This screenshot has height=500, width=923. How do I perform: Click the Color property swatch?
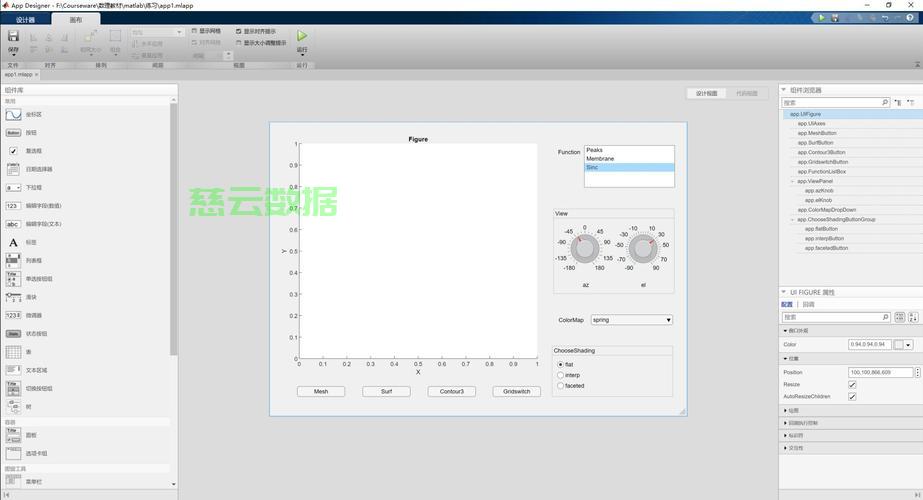click(x=899, y=345)
